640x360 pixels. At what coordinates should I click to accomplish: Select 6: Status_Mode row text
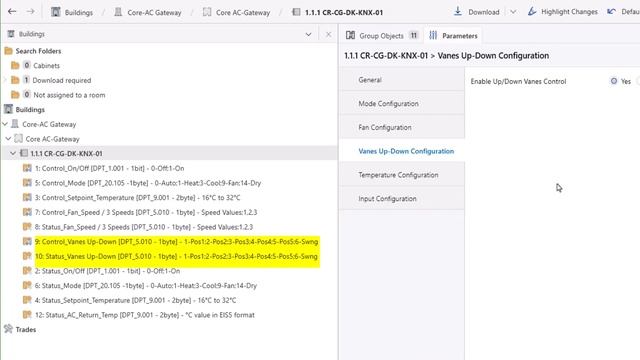(146, 286)
